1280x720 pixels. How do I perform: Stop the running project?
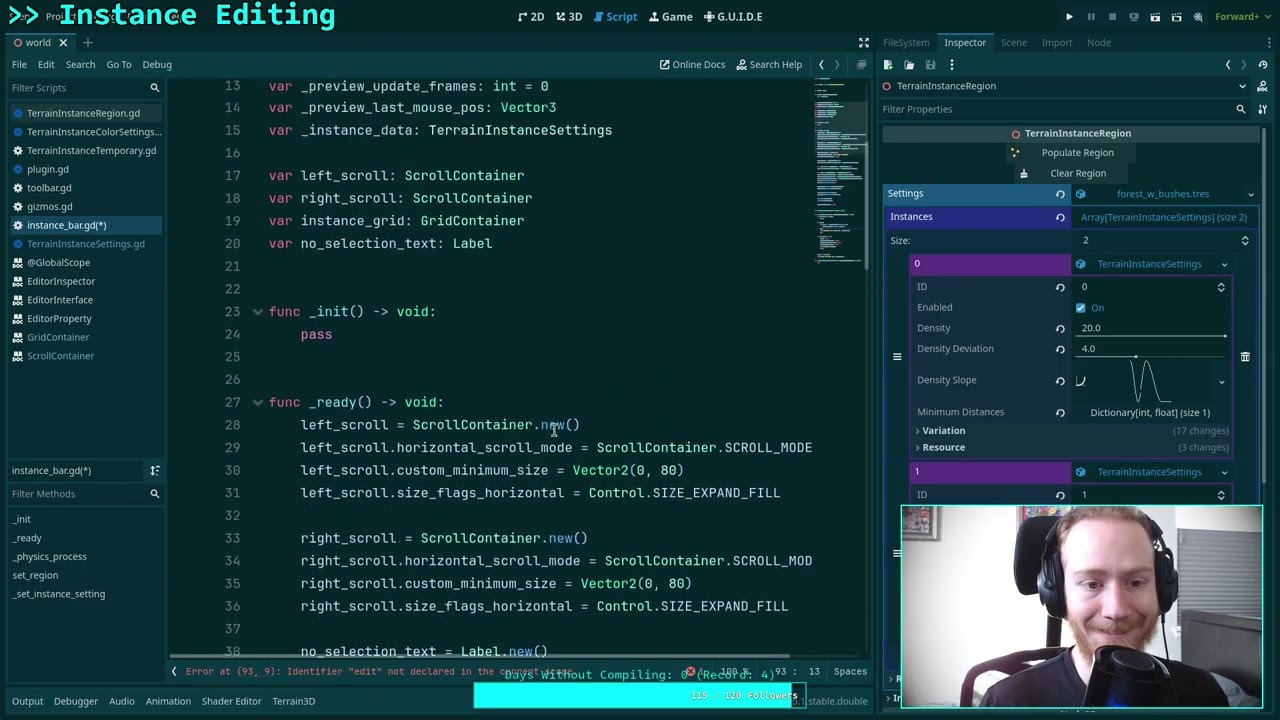point(1112,17)
